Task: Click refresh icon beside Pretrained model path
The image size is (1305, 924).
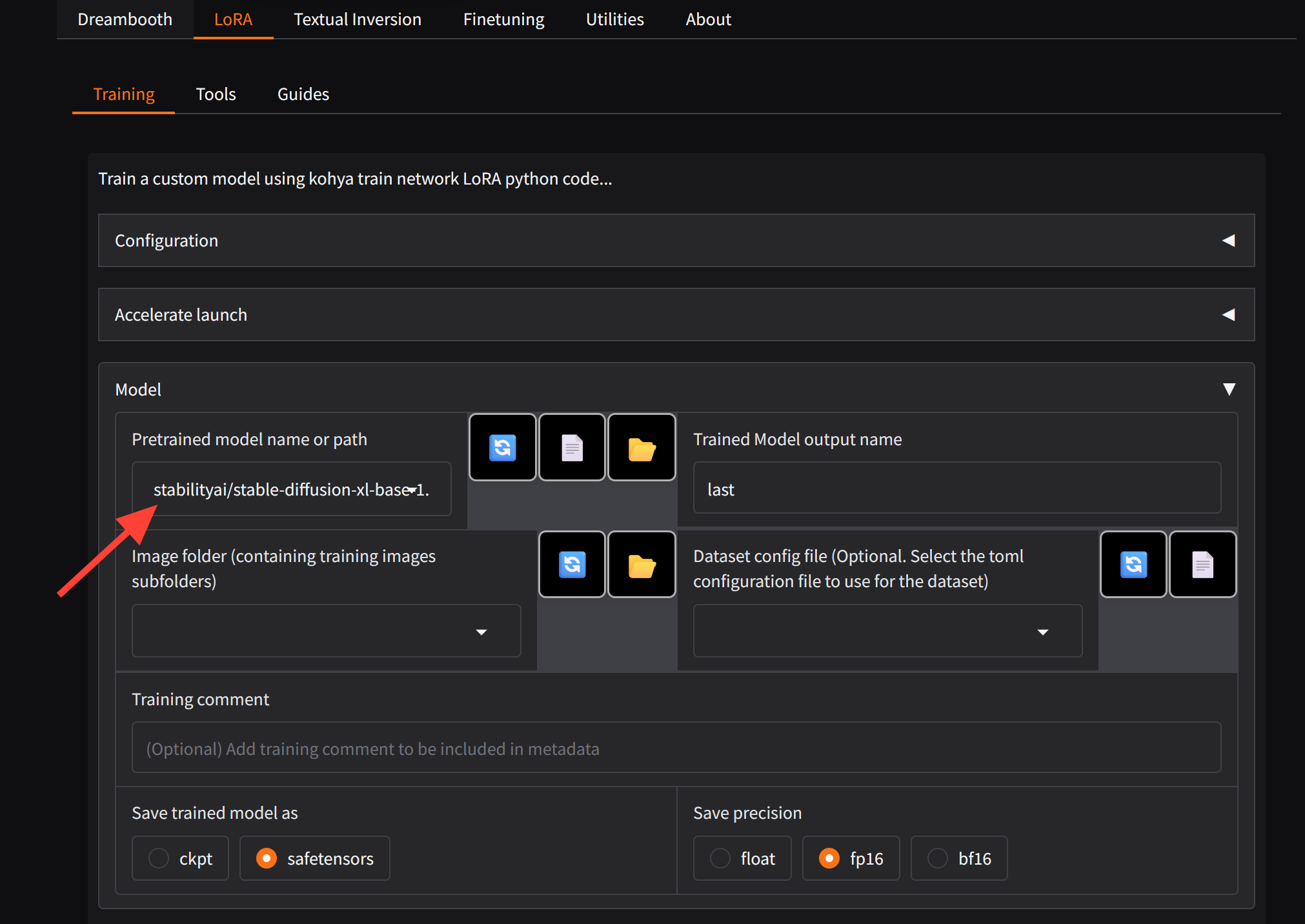Action: (x=502, y=448)
